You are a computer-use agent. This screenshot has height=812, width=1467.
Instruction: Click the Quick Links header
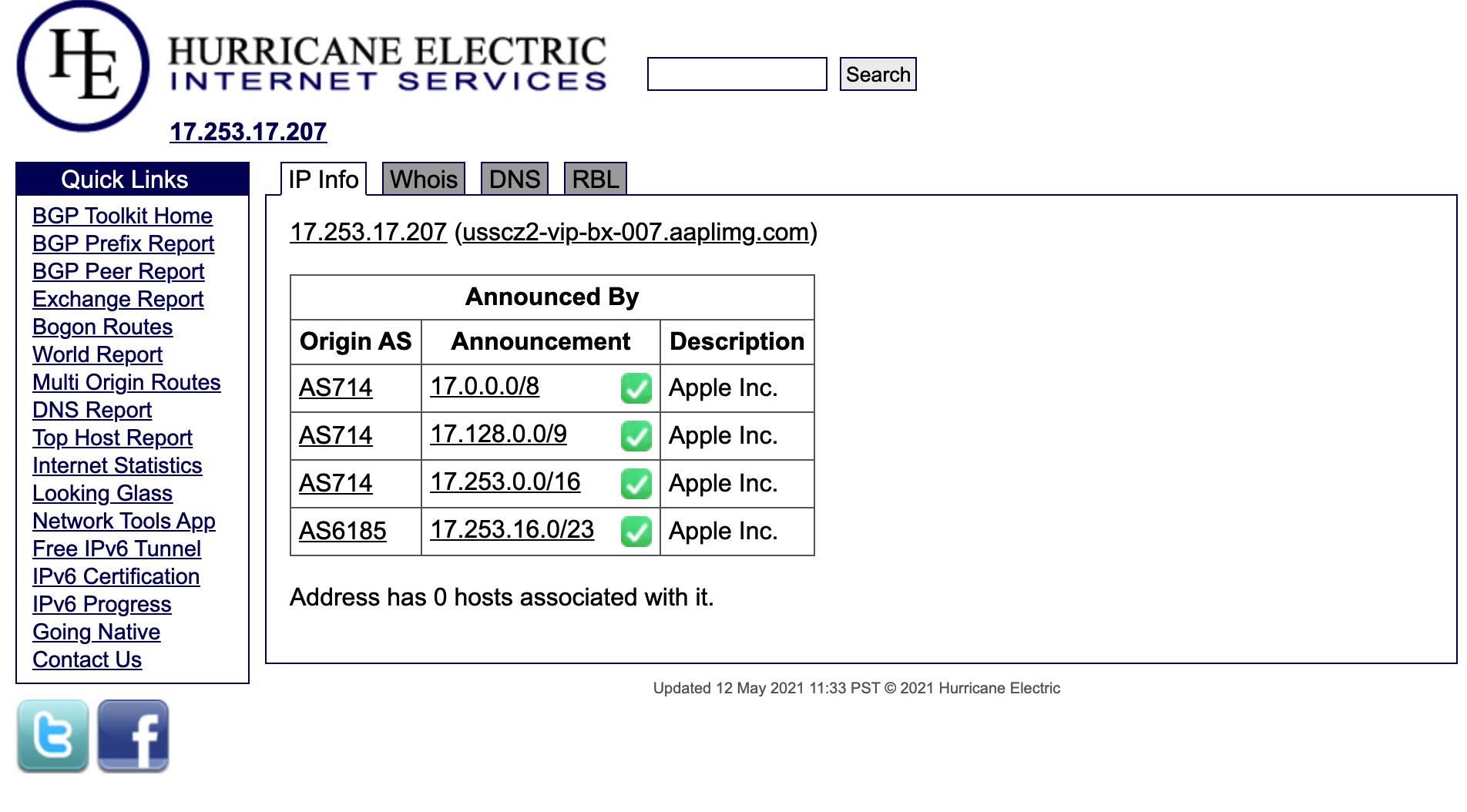click(x=133, y=179)
